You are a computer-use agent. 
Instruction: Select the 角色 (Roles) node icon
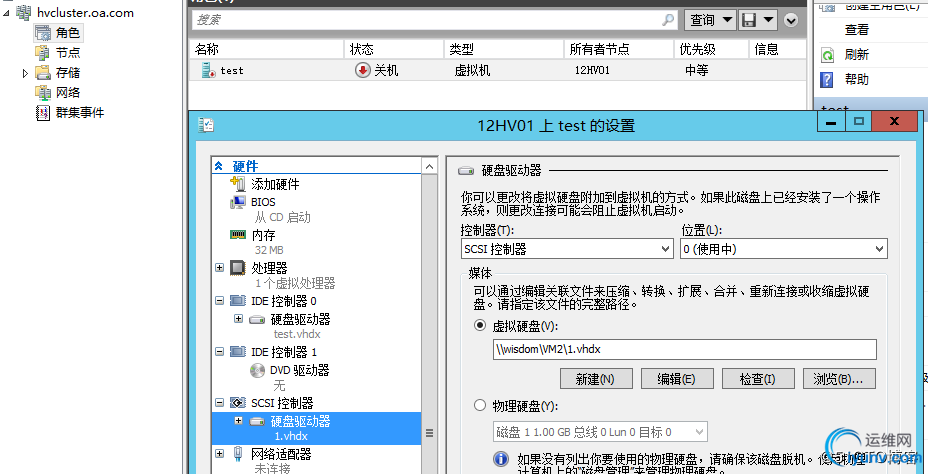[43, 33]
